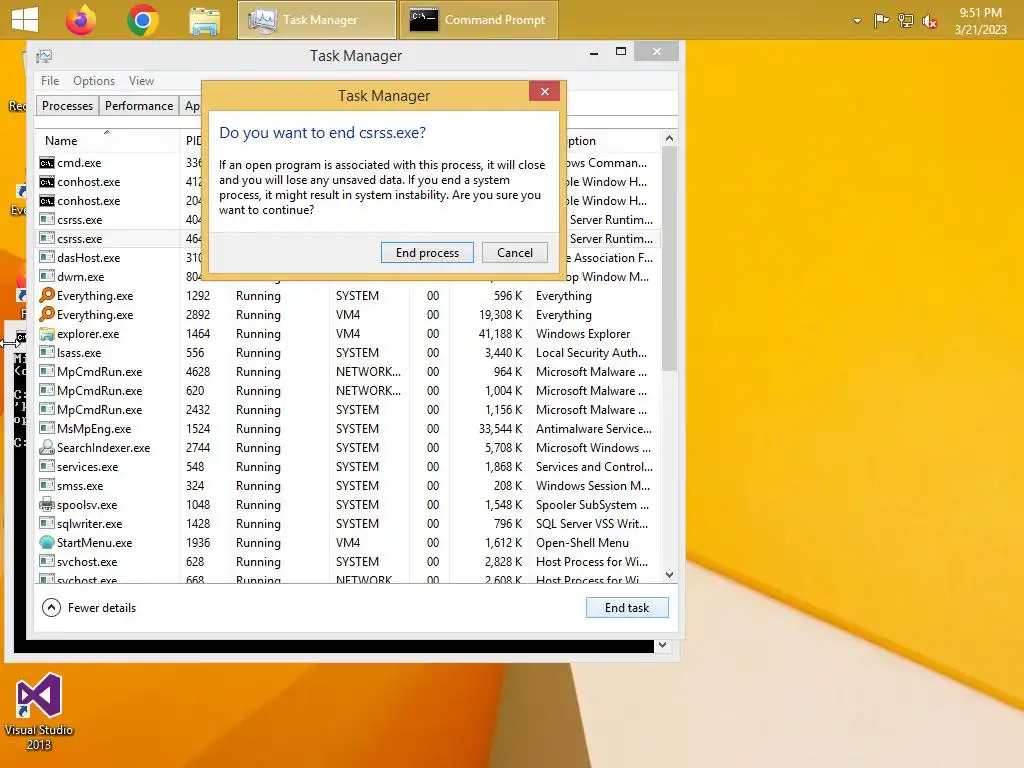Click the MsMpEng.exe process icon
This screenshot has height=768, width=1024.
tap(46, 428)
